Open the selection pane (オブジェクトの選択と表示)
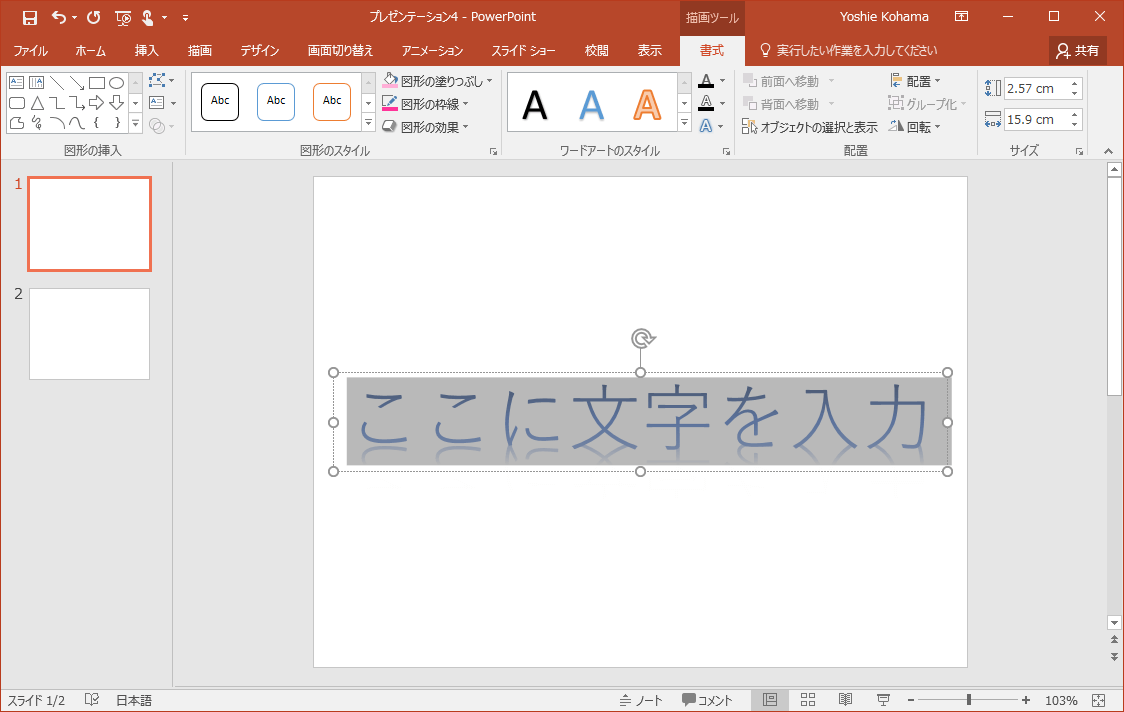 810,127
